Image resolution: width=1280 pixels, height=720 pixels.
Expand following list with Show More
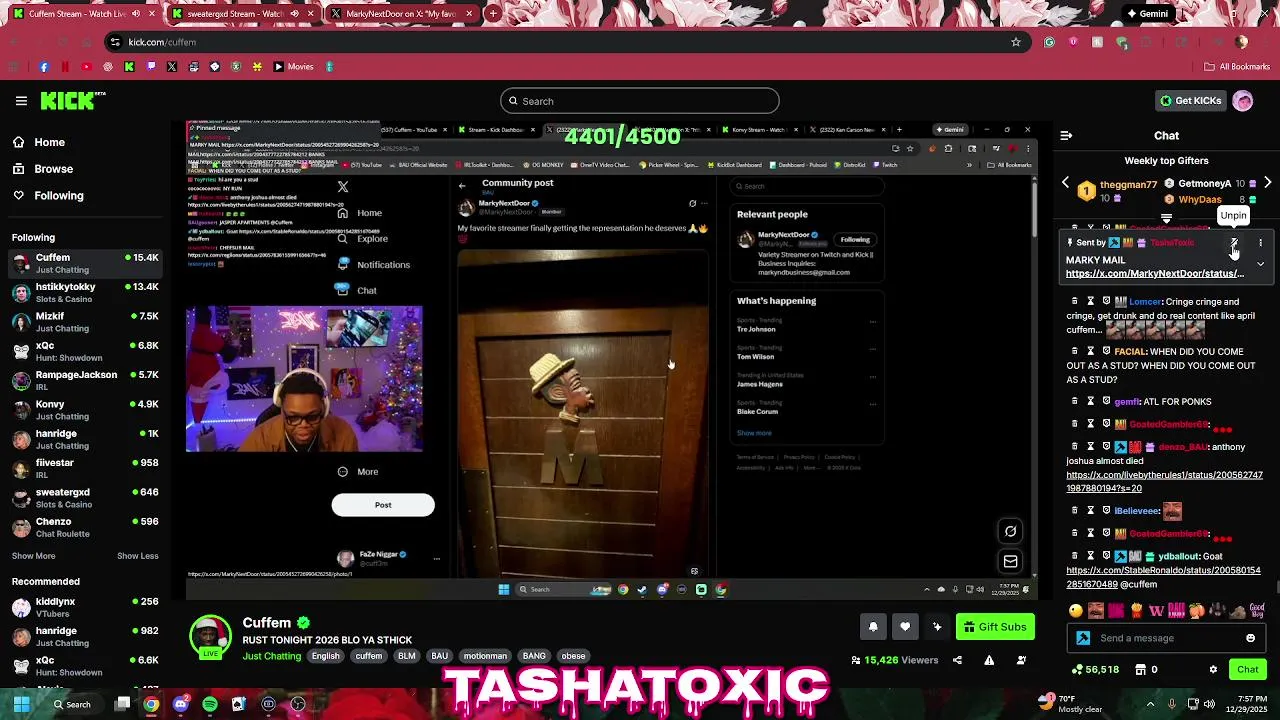(34, 556)
